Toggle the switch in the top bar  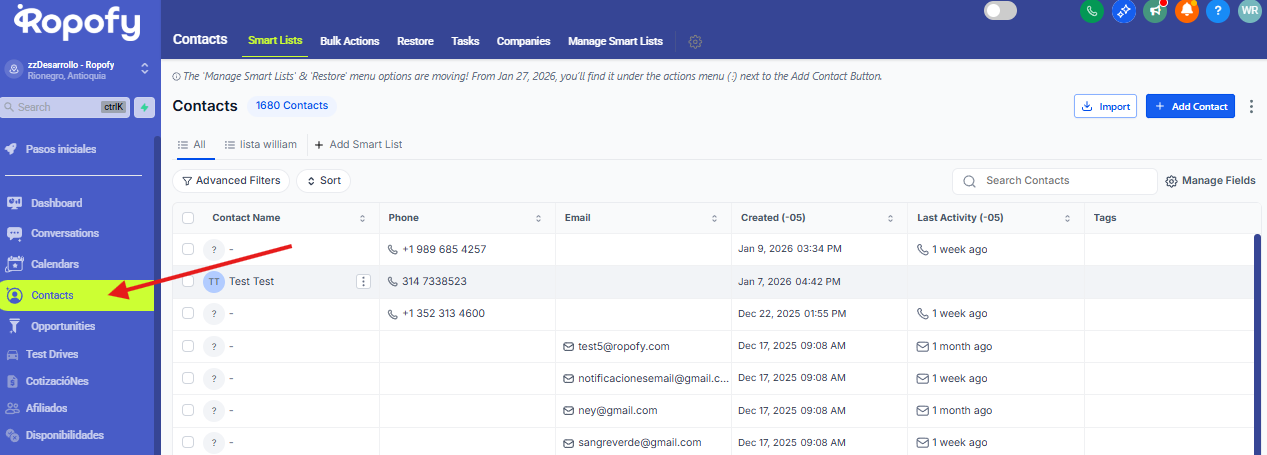click(x=1000, y=11)
